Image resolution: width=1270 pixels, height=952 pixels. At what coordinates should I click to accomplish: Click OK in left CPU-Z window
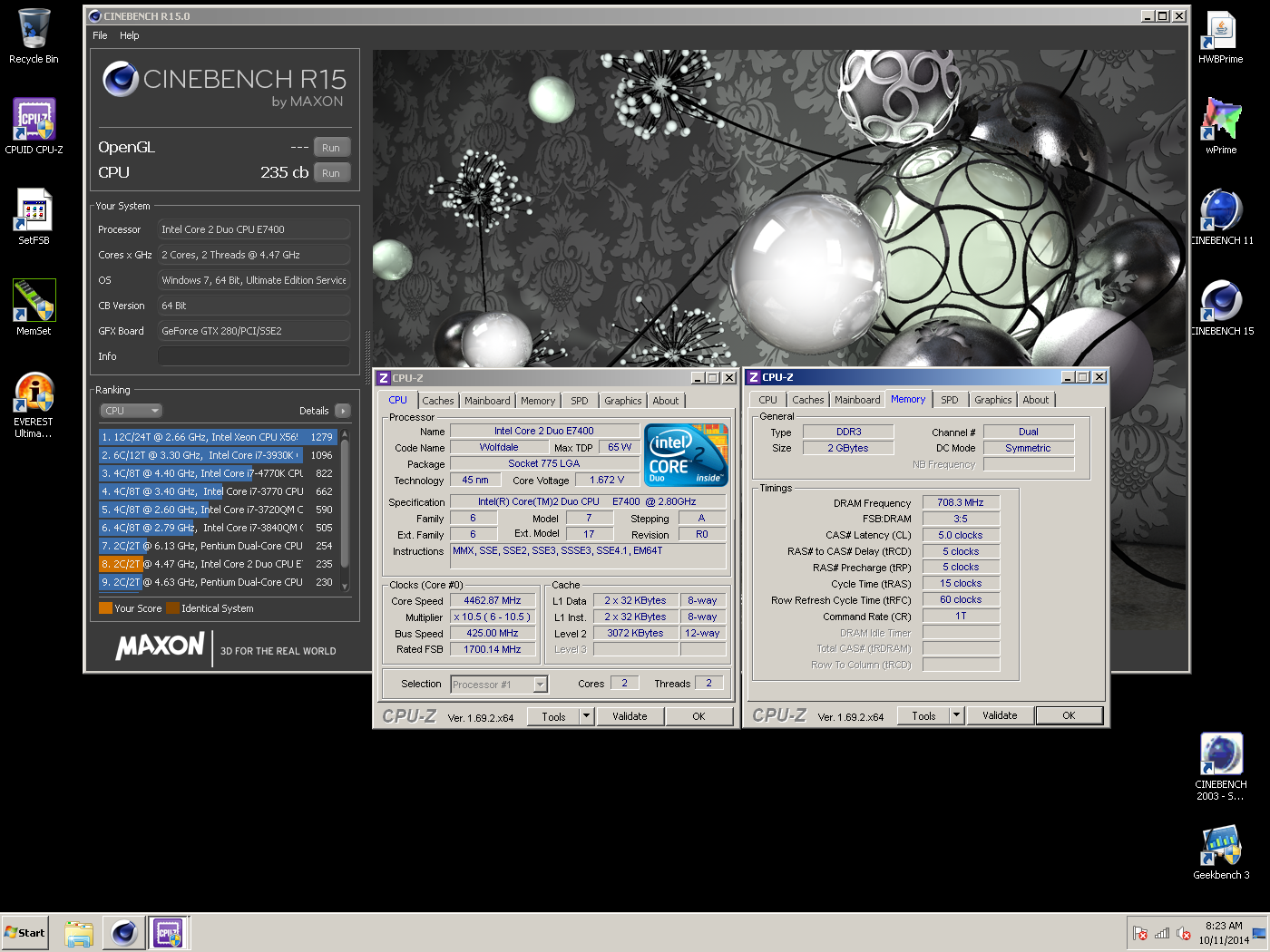(x=698, y=716)
